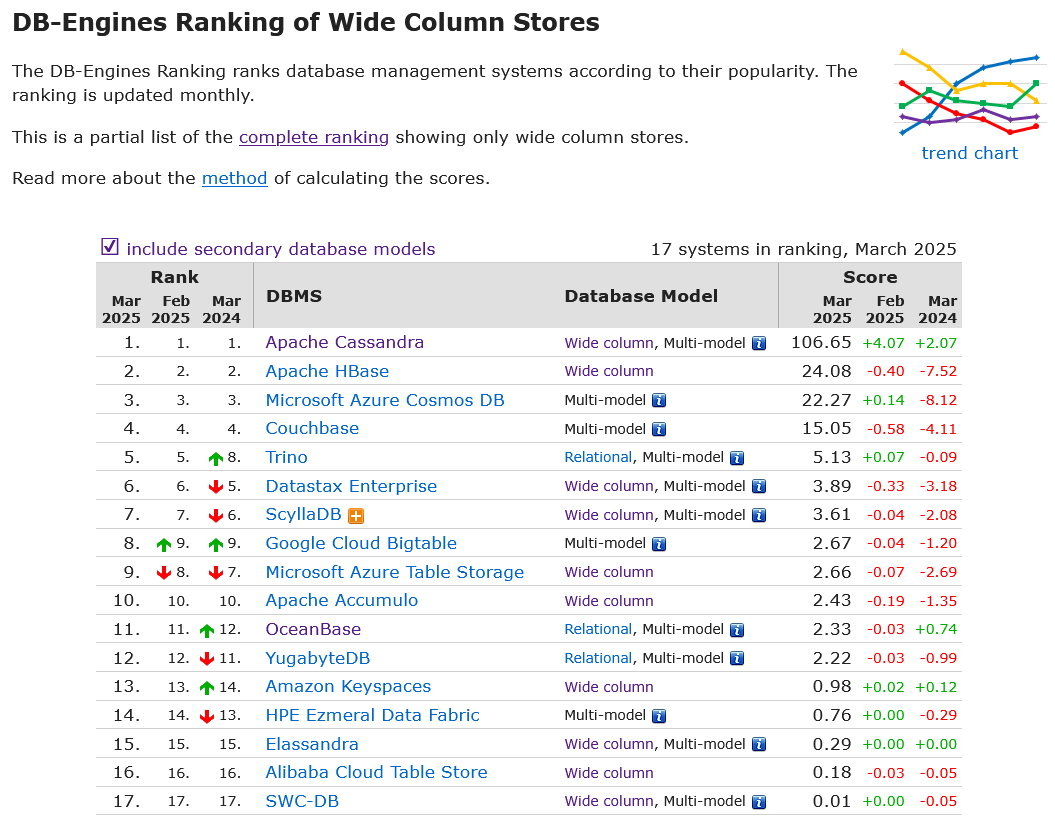Open Apache Accumulo link

[342, 601]
